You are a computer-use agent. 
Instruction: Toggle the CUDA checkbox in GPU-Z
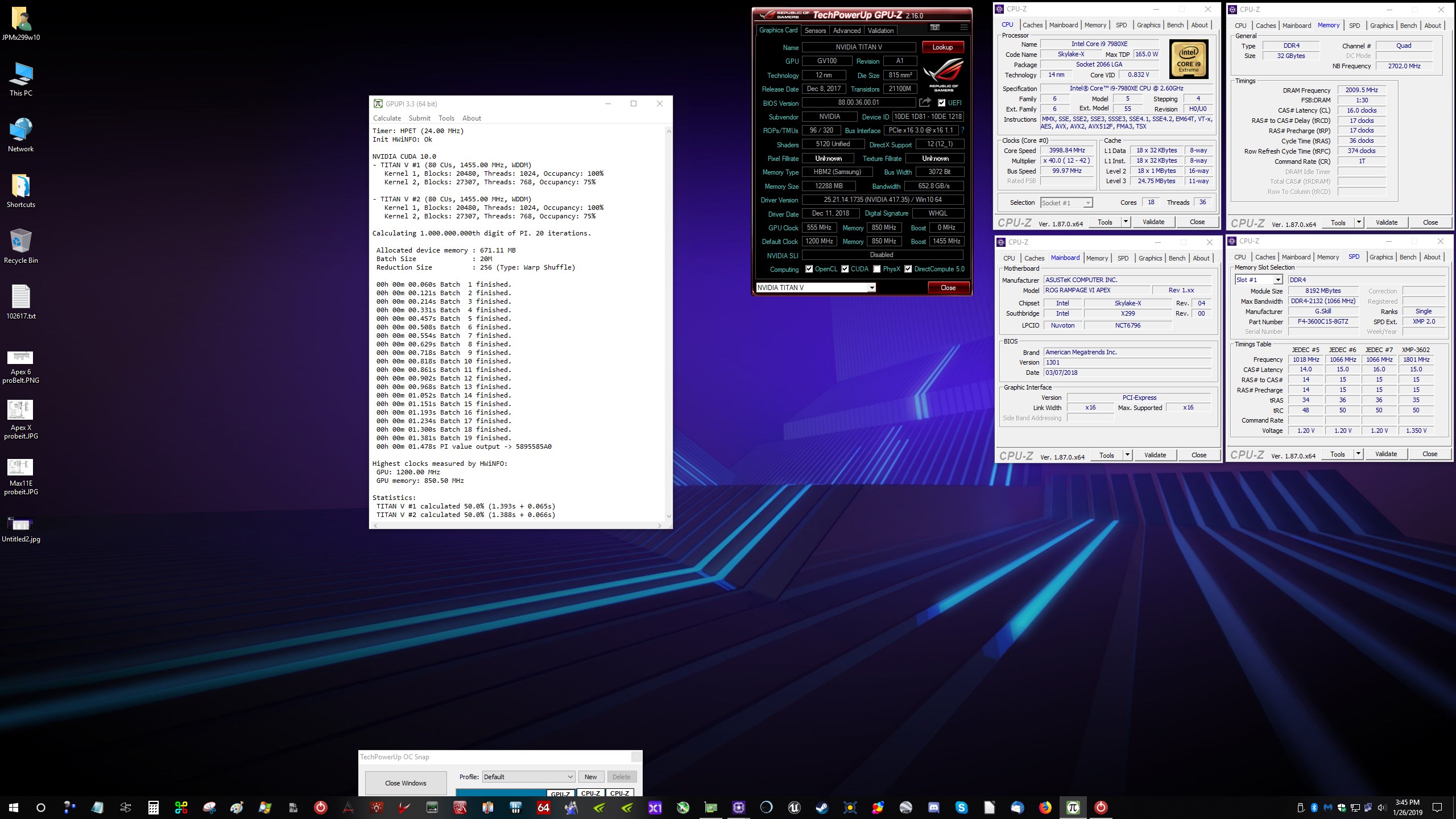(845, 269)
